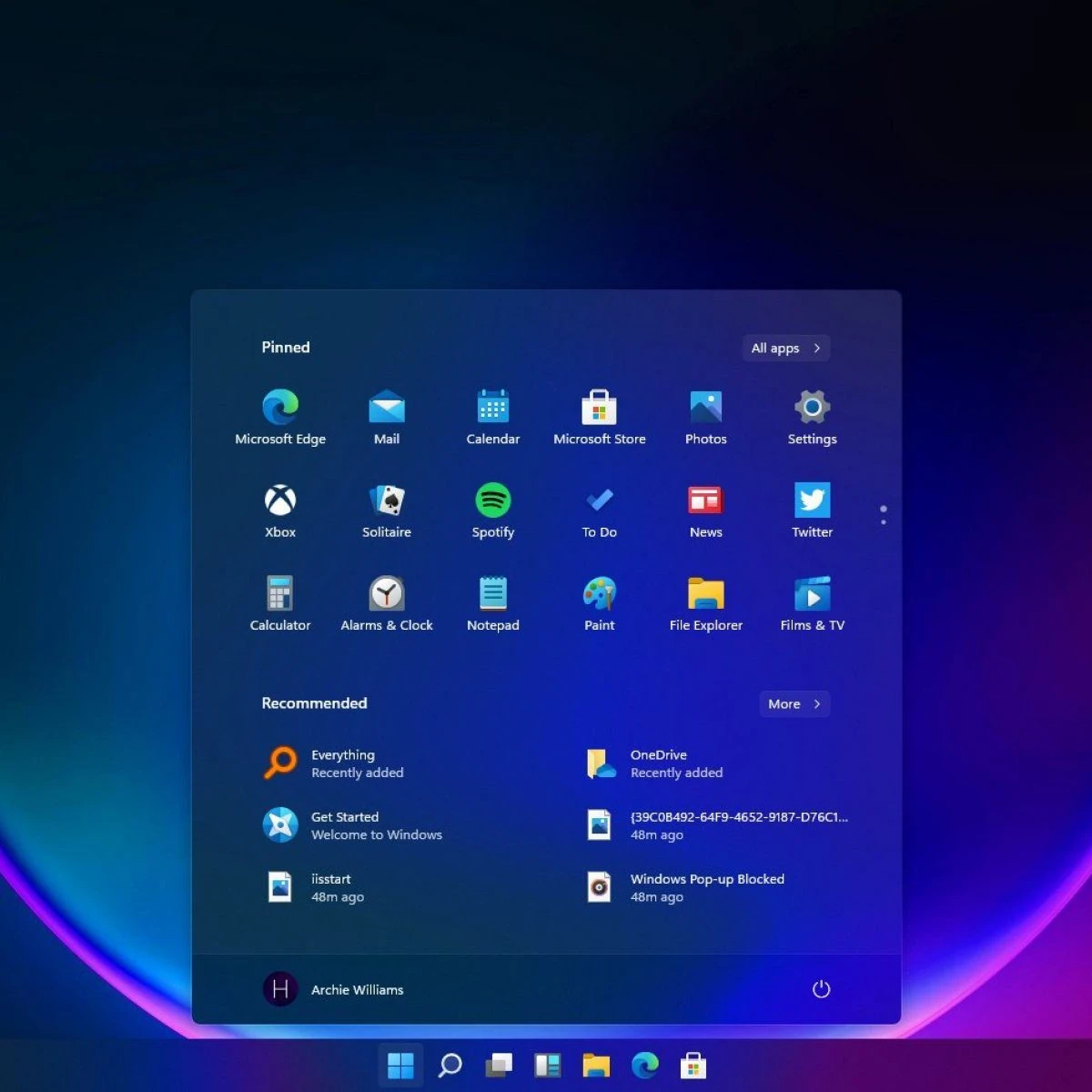
Task: Launch Edge from the taskbar
Action: coord(645,1065)
